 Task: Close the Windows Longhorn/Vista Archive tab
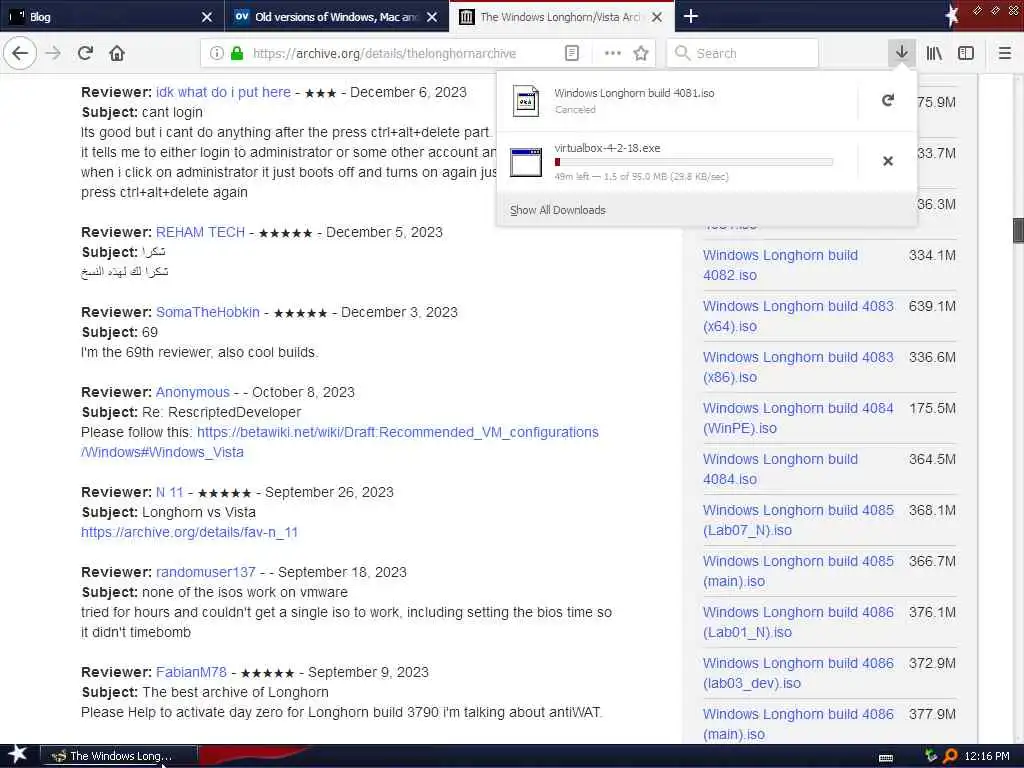[657, 17]
